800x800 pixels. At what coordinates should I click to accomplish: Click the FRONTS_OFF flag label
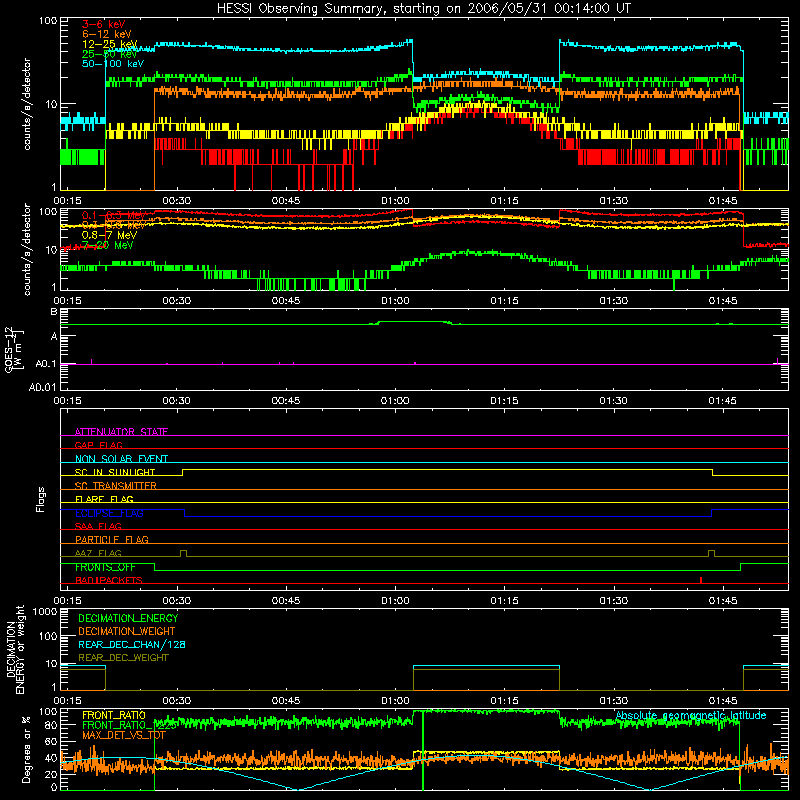(x=105, y=567)
